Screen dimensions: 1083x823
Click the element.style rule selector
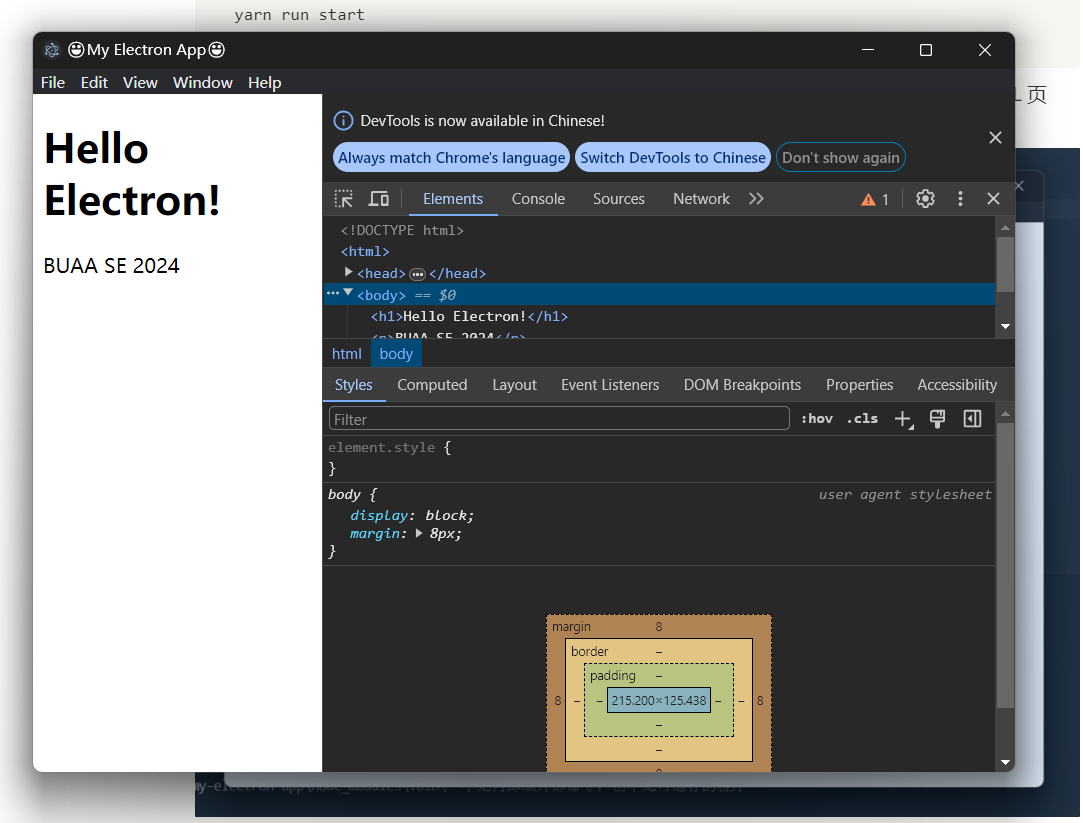click(381, 447)
